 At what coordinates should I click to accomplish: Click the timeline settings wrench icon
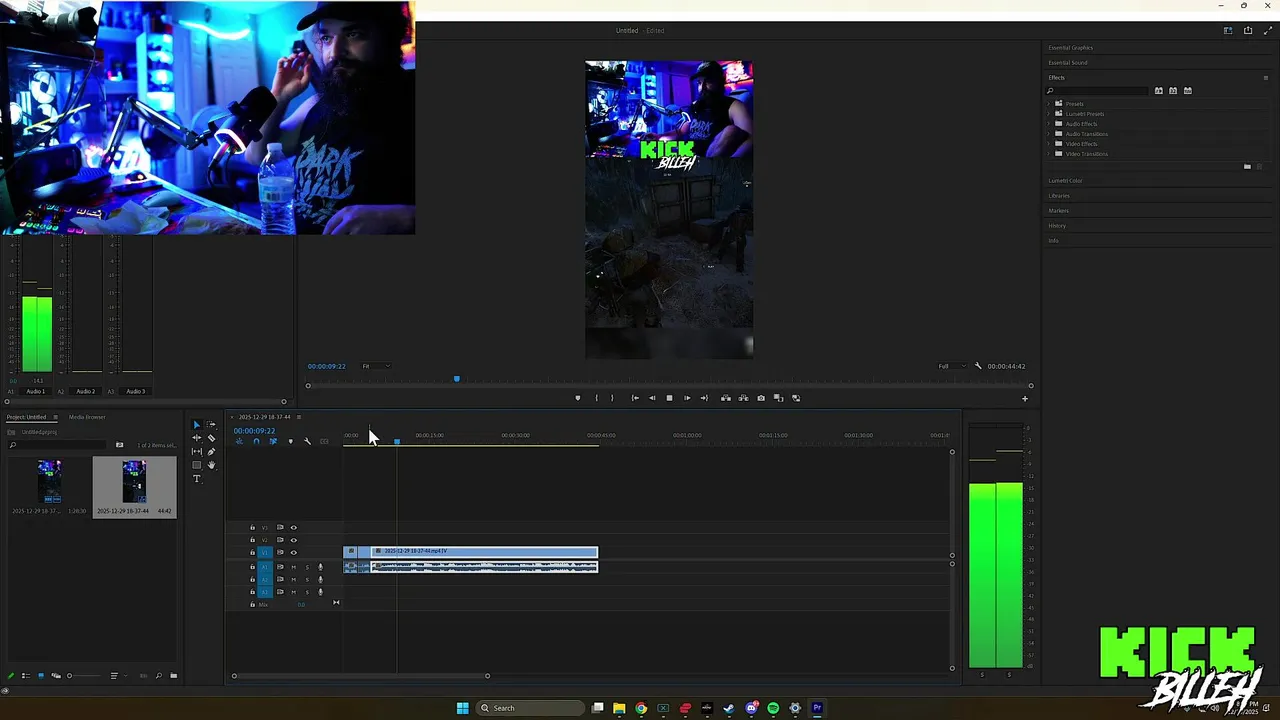[307, 441]
